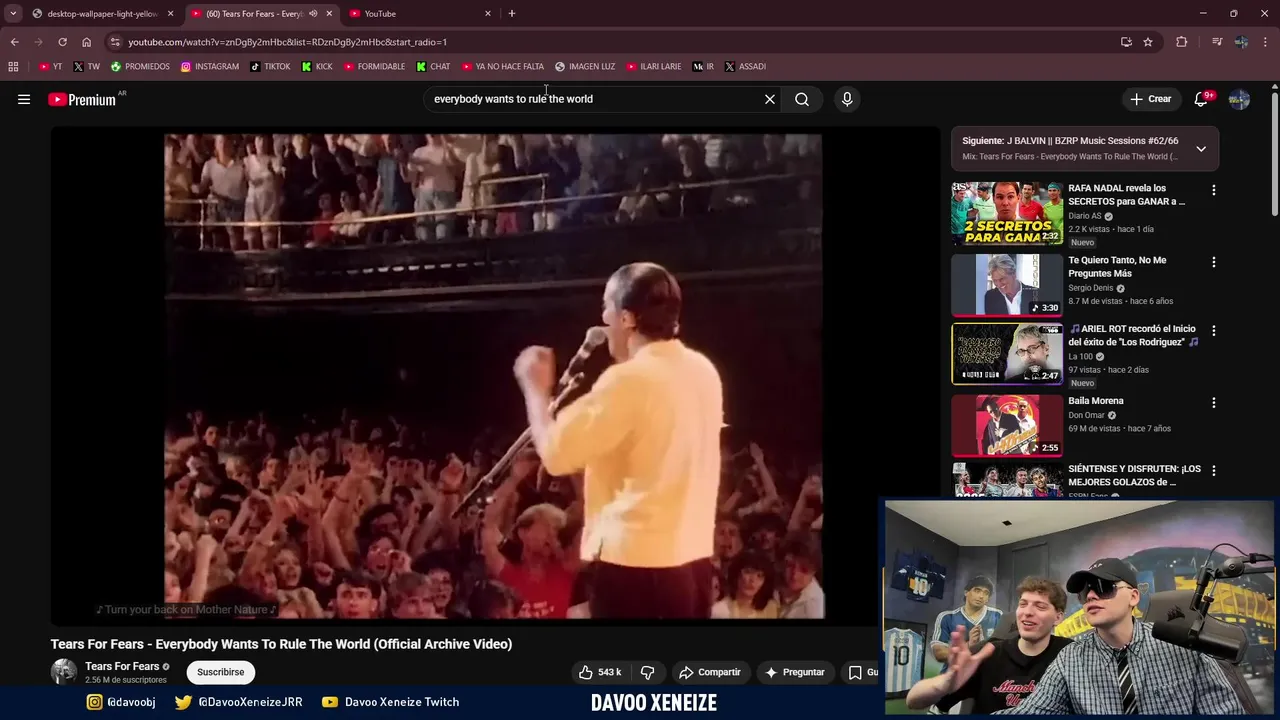The image size is (1280, 720).
Task: Open the YouTube account avatar menu
Action: click(x=1239, y=99)
